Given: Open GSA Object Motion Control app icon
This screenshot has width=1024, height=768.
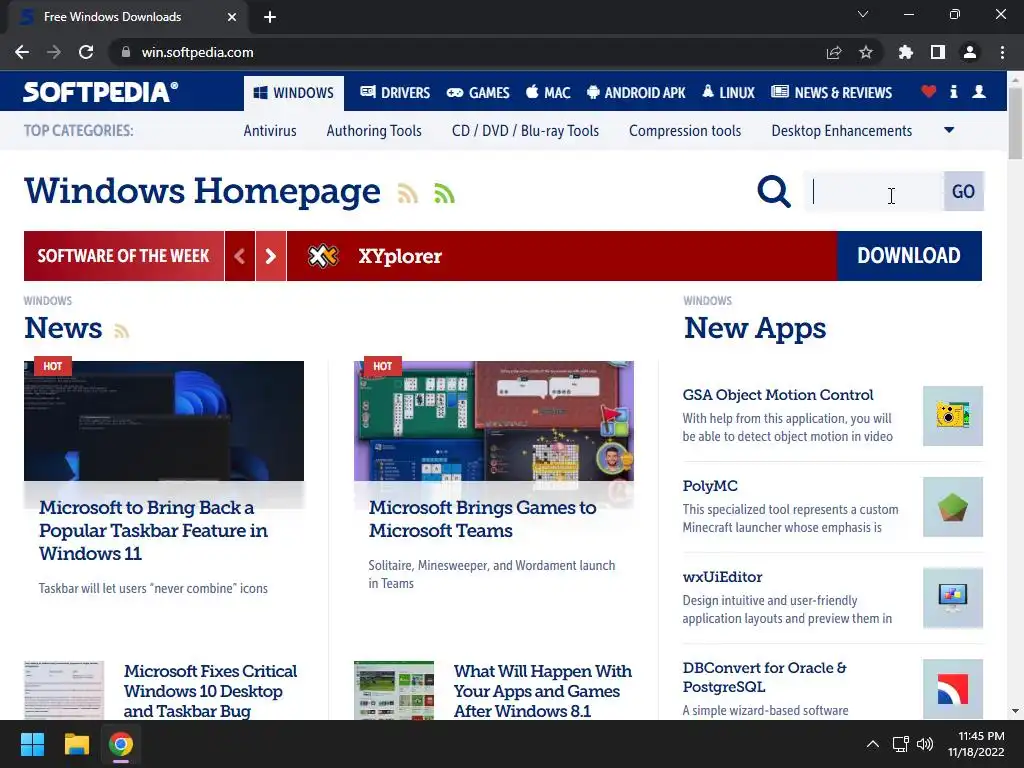Looking at the screenshot, I should (952, 416).
